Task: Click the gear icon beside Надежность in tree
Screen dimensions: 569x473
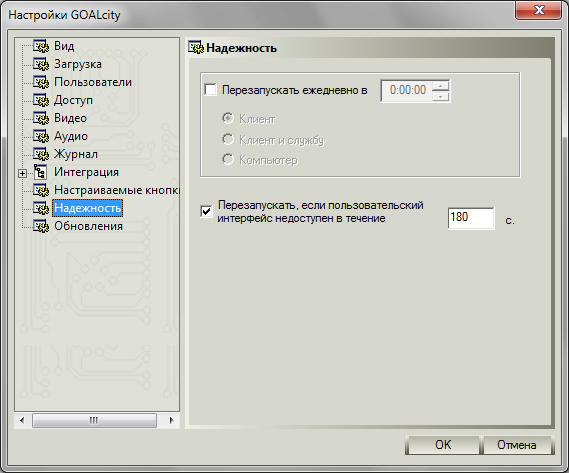Action: click(x=41, y=208)
